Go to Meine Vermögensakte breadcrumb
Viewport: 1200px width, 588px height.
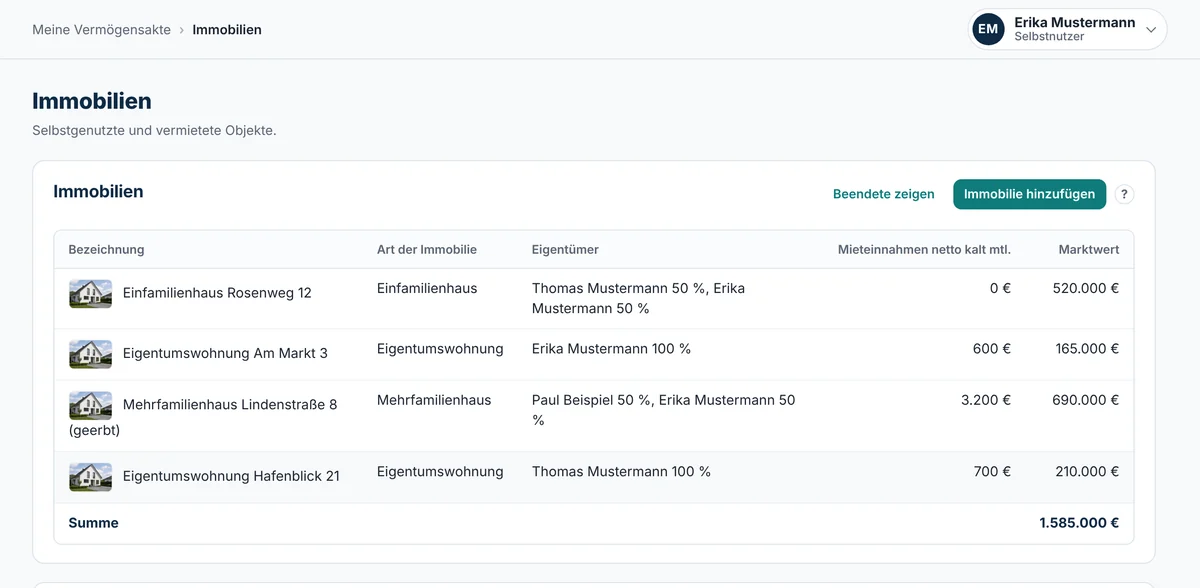(x=101, y=30)
